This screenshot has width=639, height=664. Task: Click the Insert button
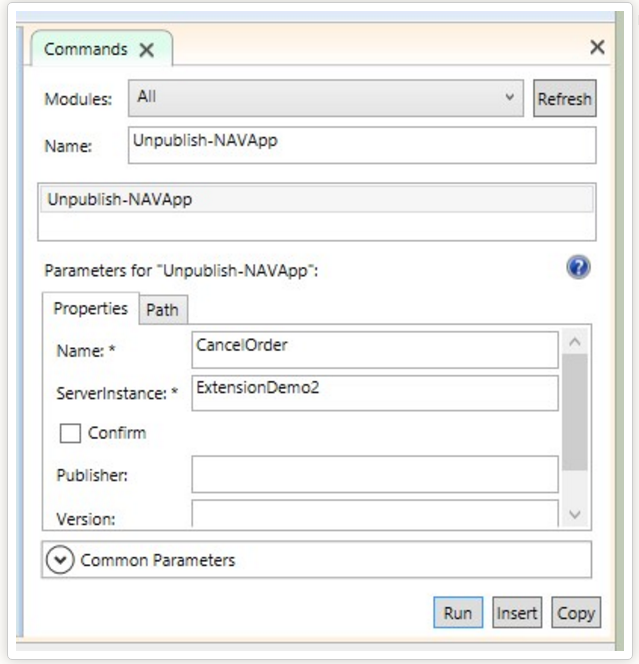point(517,612)
